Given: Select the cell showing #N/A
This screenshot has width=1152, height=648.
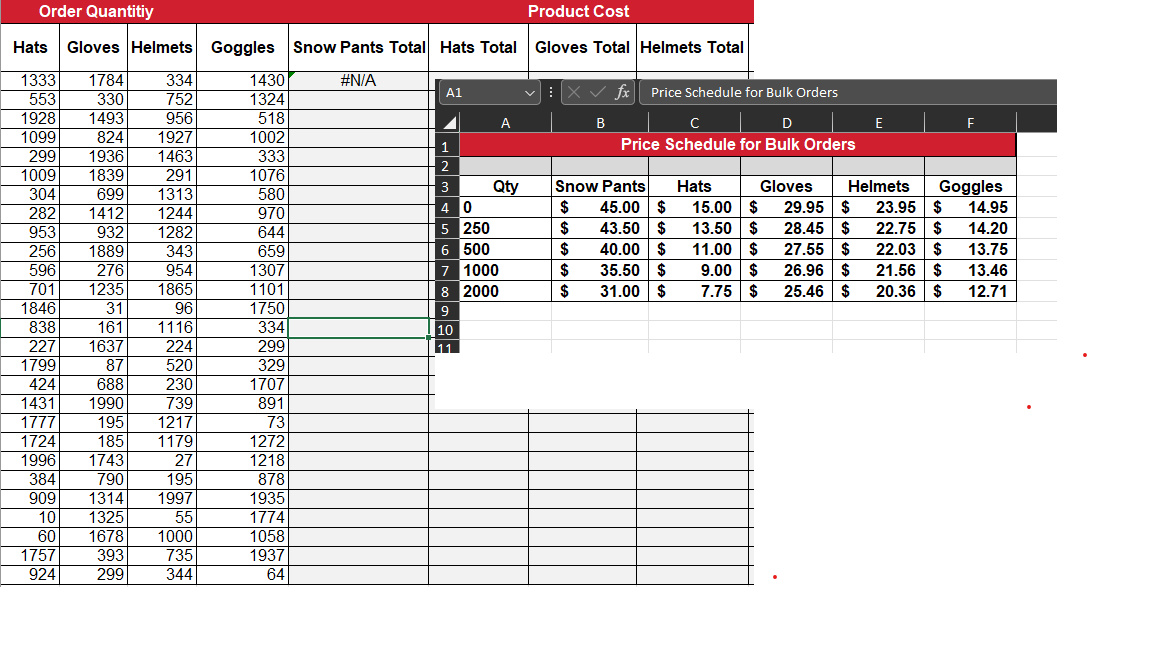Looking at the screenshot, I should click(359, 80).
